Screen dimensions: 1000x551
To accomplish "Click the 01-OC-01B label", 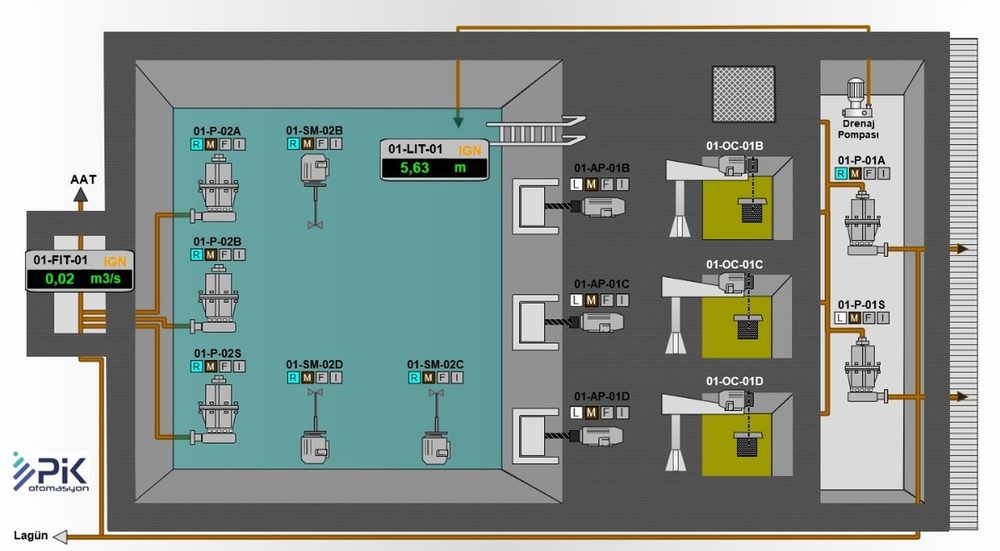I will click(x=734, y=146).
